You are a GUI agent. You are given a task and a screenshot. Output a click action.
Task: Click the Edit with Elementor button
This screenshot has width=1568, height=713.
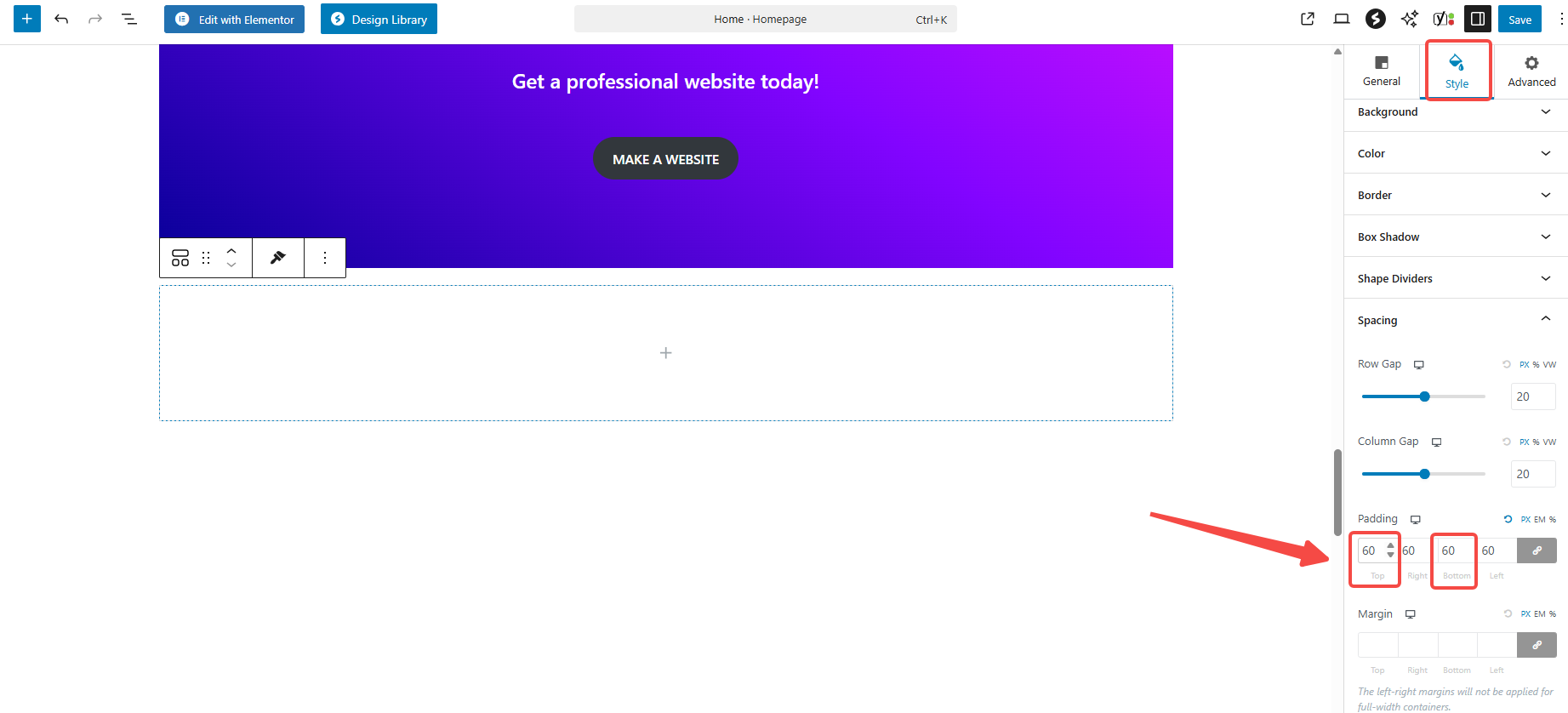coord(234,19)
